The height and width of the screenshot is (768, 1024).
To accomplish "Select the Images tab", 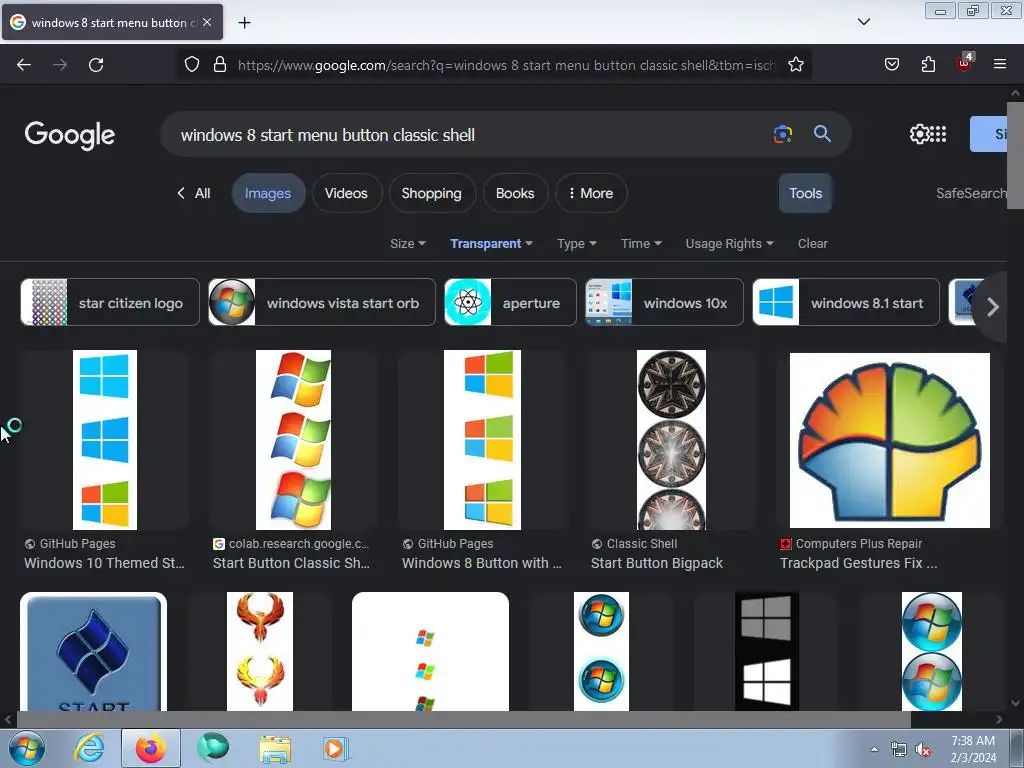I will 268,193.
